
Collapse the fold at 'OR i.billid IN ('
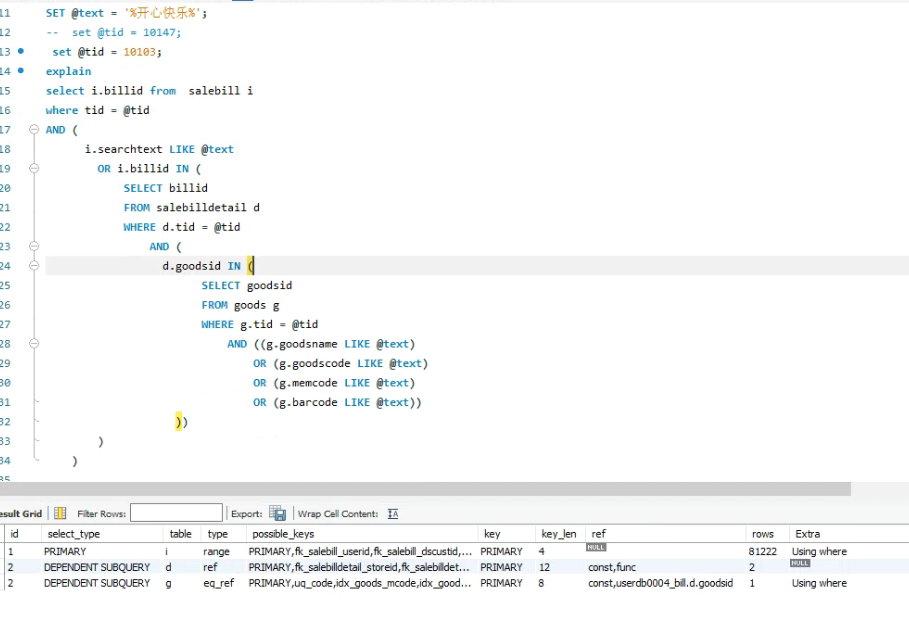34,168
